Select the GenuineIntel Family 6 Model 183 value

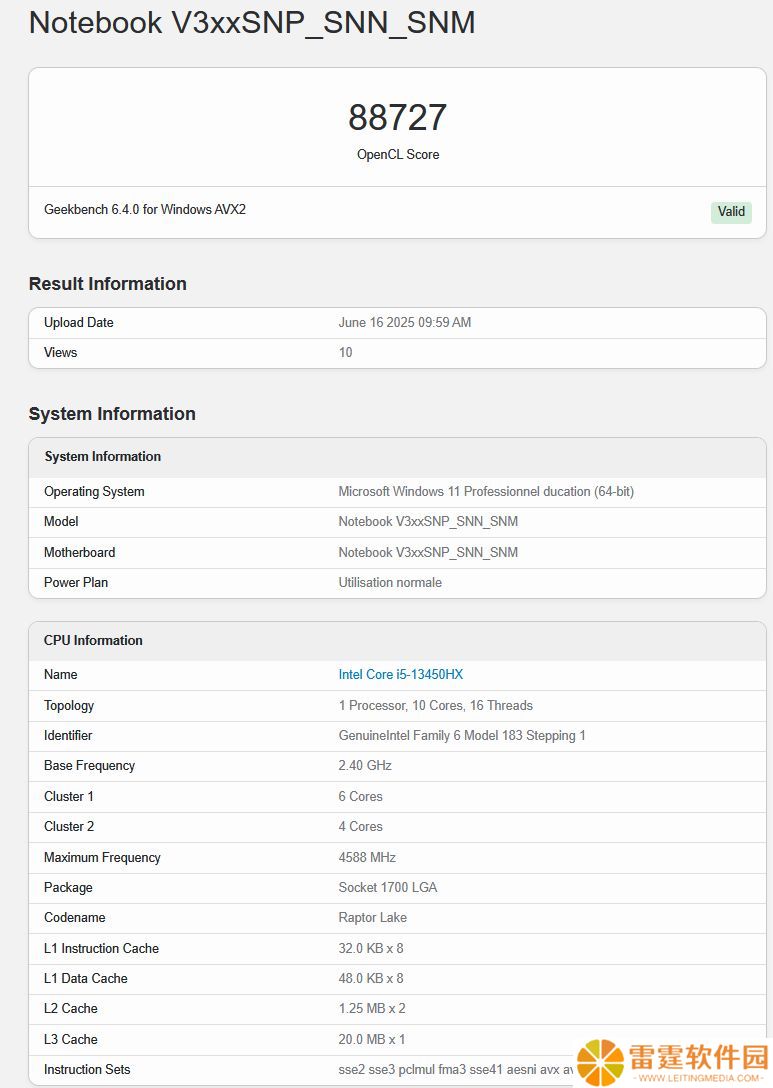(462, 736)
